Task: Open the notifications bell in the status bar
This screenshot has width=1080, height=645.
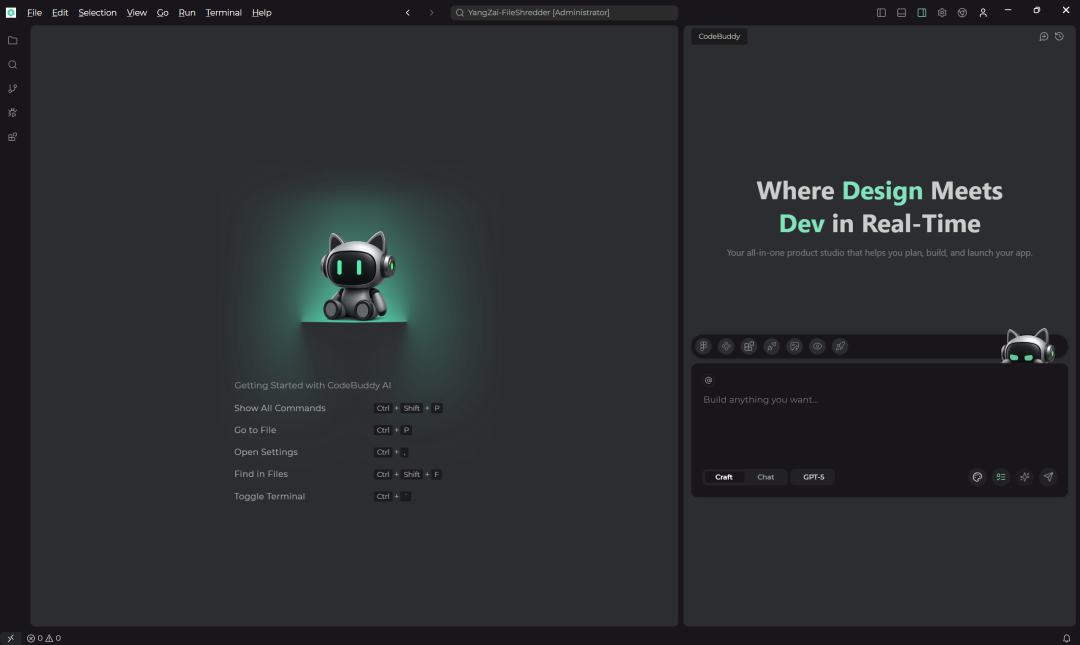Action: tap(1066, 638)
